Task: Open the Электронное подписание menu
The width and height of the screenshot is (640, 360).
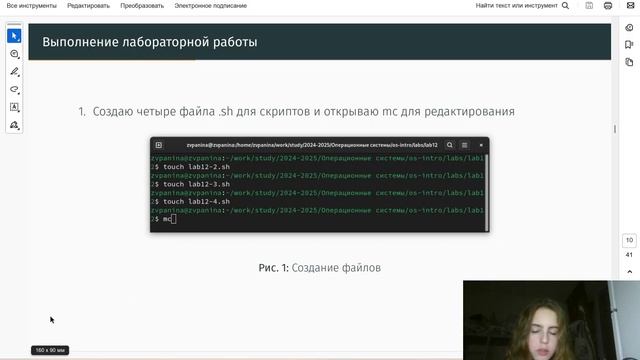Action: (211, 6)
